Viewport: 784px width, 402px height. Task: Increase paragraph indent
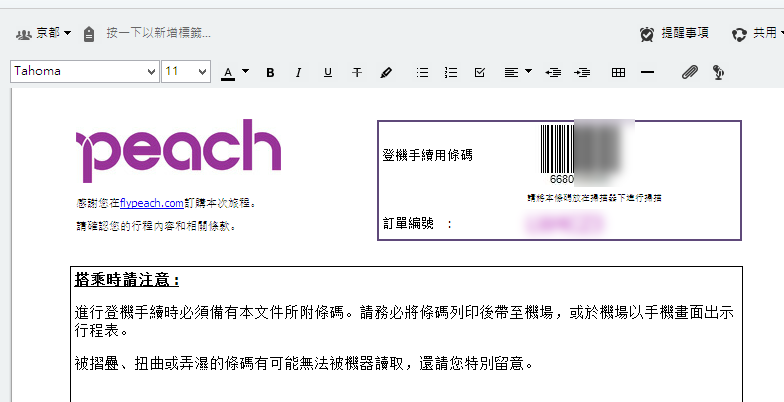pos(582,73)
